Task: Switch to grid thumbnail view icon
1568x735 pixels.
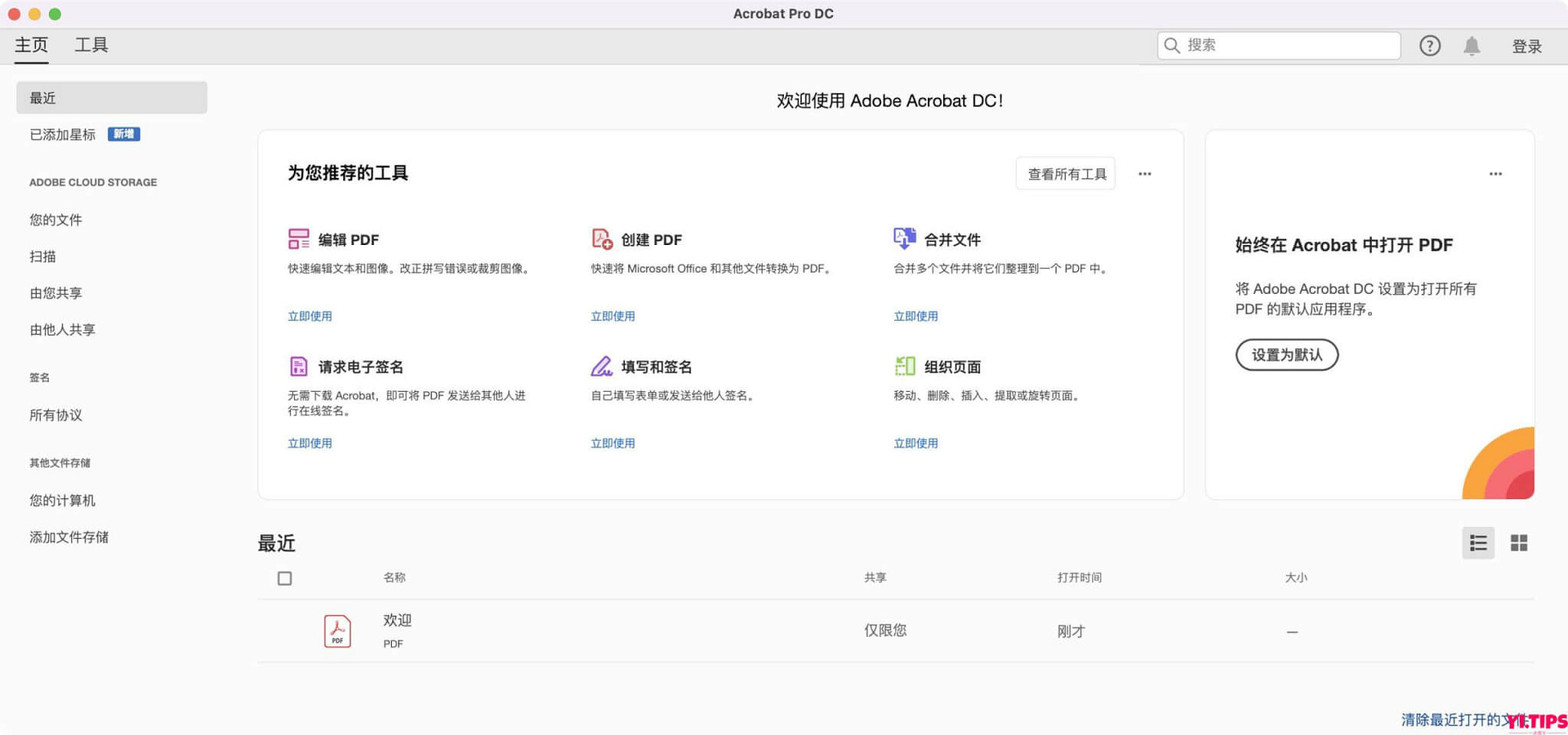Action: click(x=1519, y=543)
